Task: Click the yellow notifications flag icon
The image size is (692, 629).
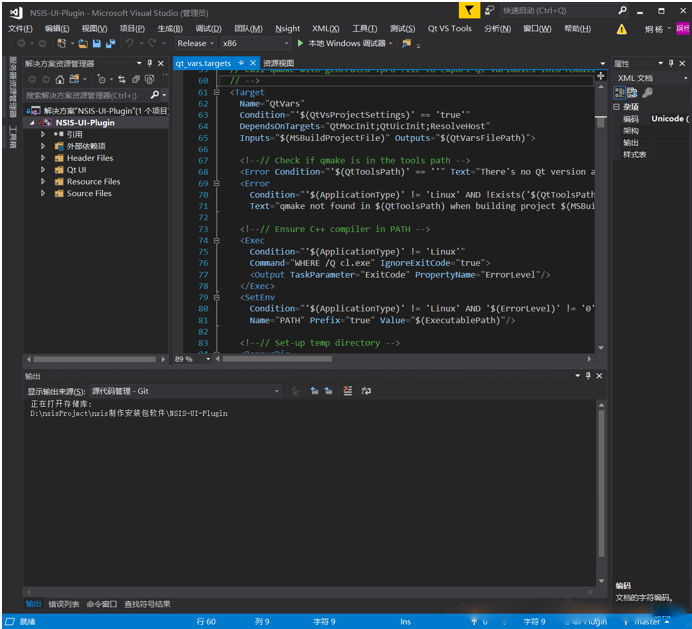Action: [x=469, y=10]
